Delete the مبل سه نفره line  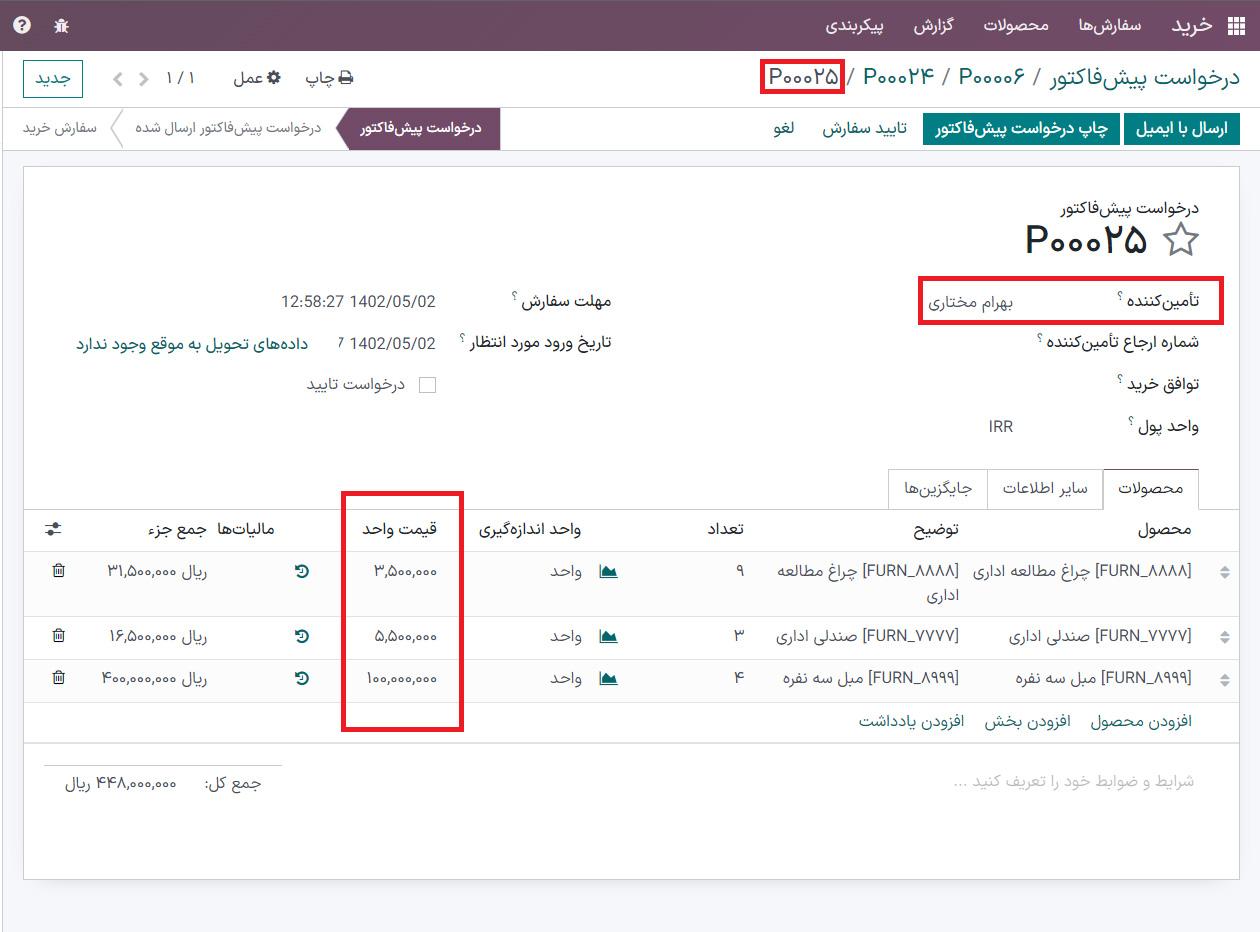click(58, 678)
